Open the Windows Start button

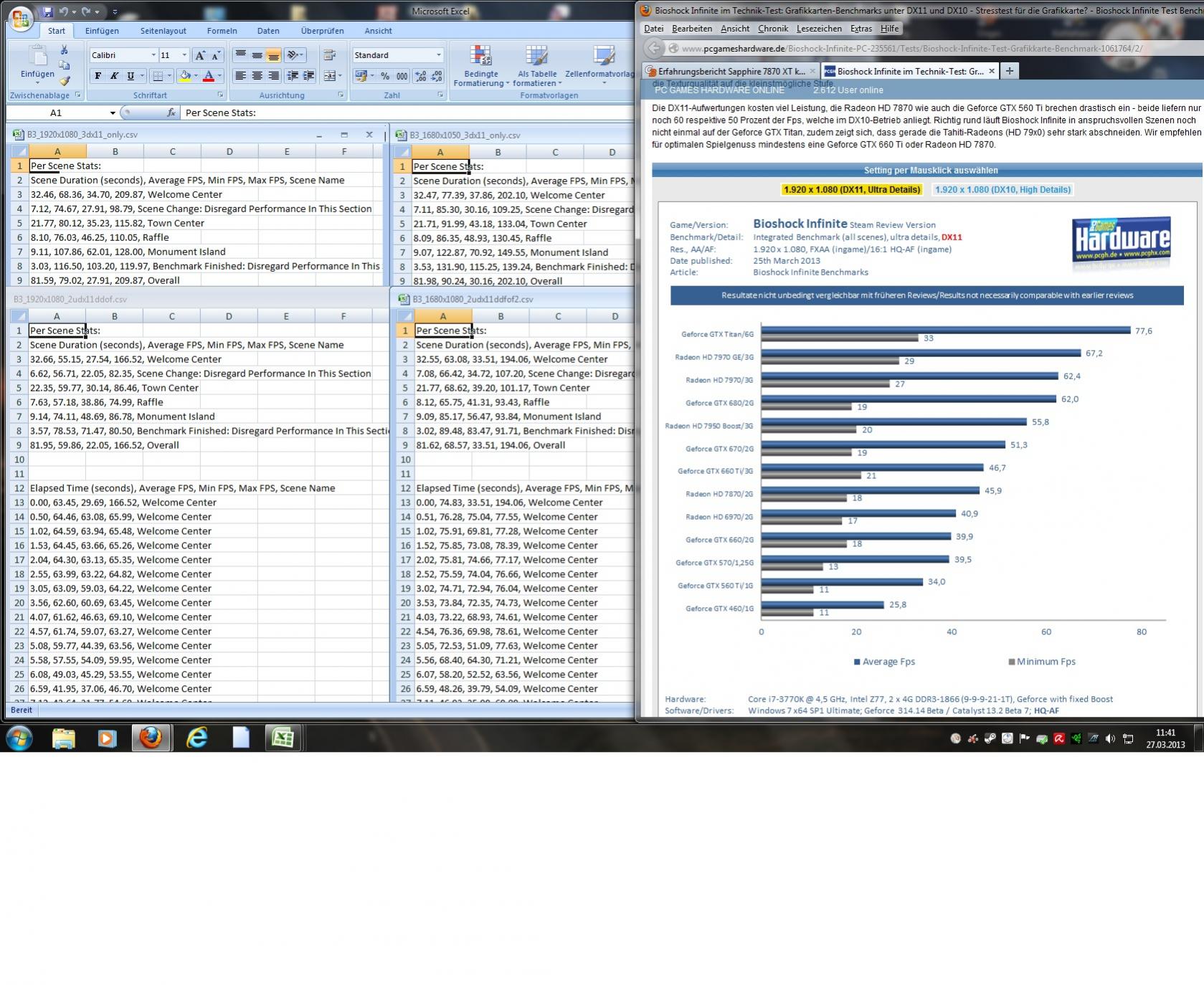(19, 738)
